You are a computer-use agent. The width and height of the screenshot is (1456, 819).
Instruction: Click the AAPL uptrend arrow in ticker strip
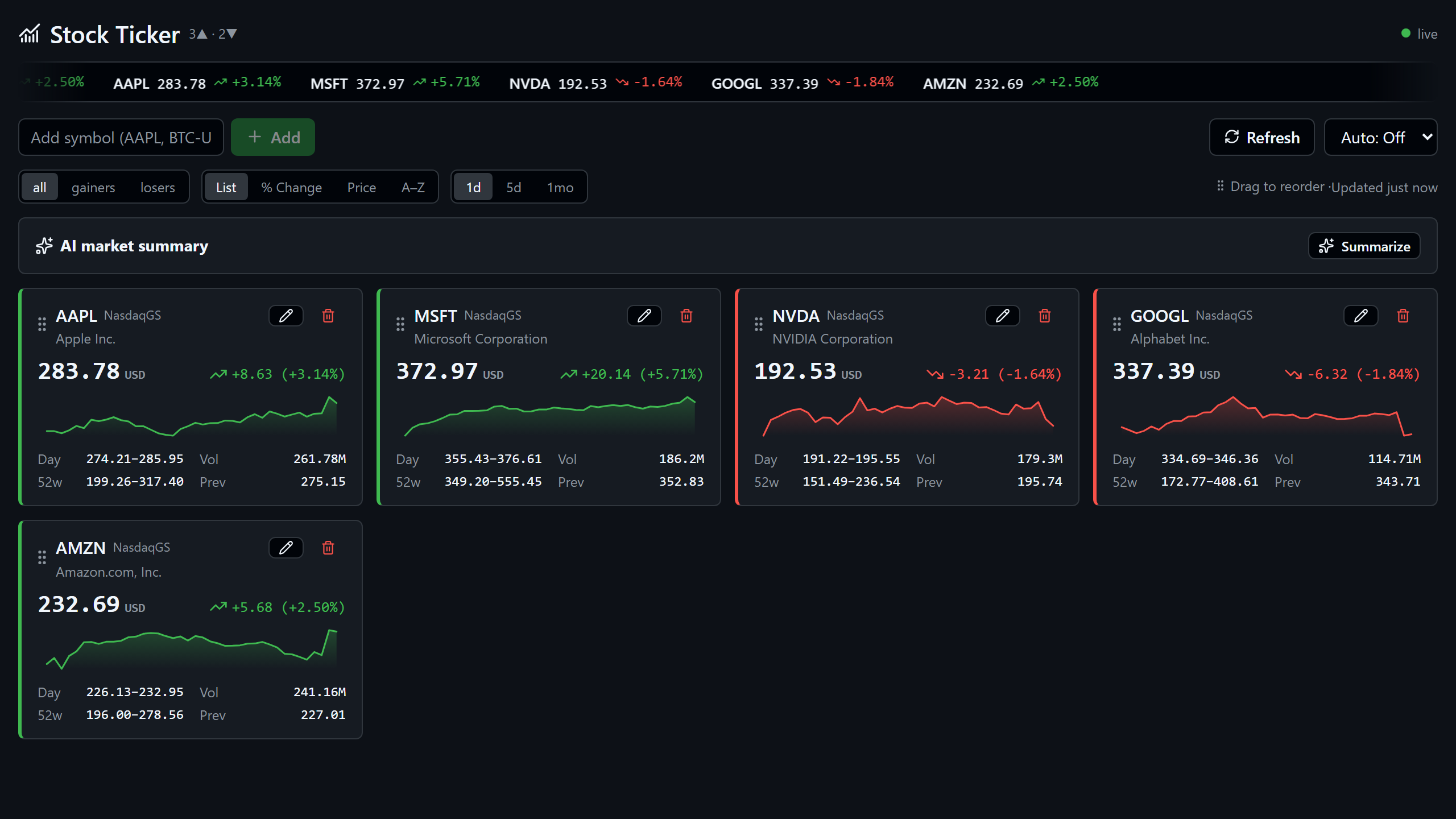[221, 82]
